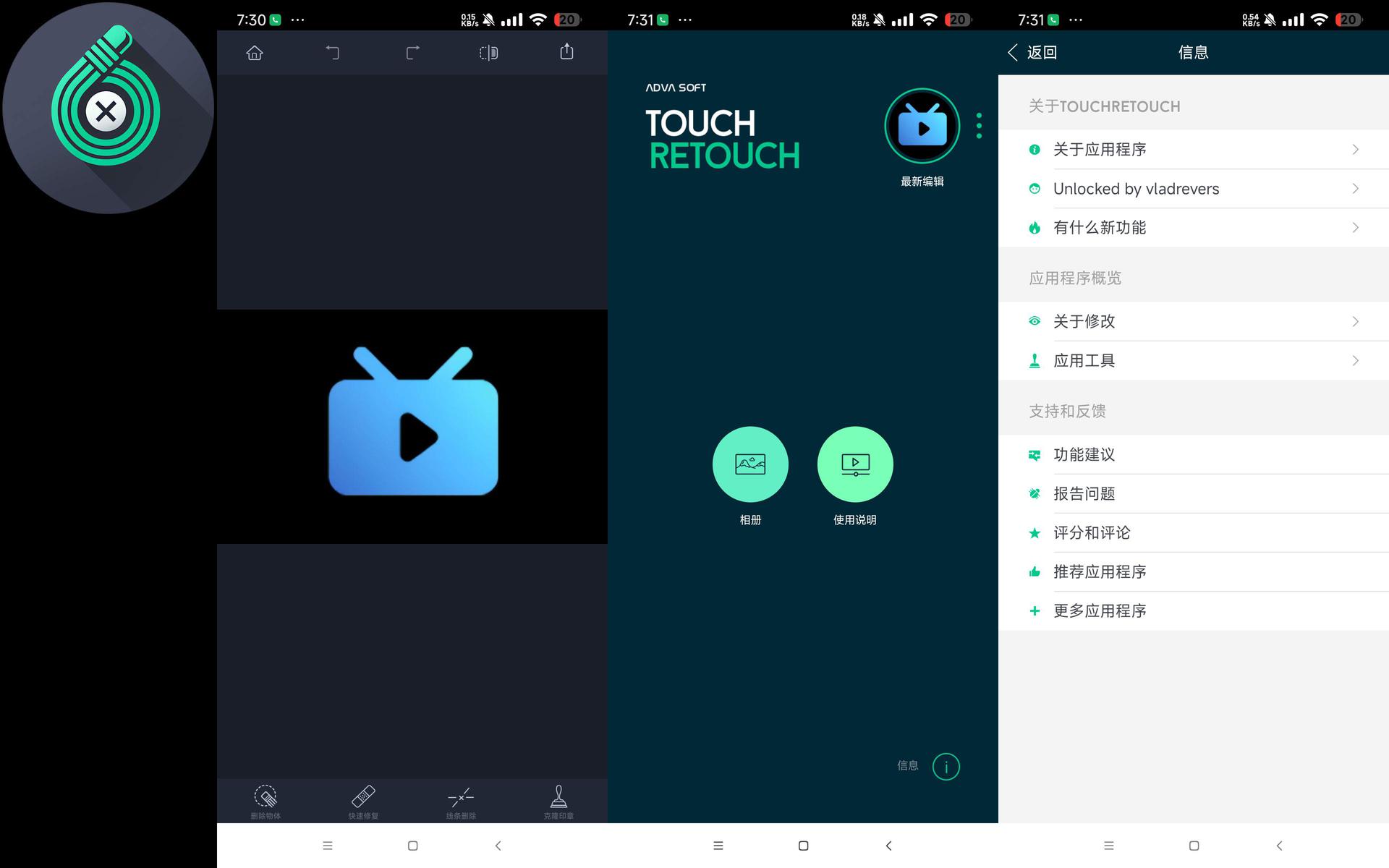Tap the blue TV image on the editor canvas
The width and height of the screenshot is (1389, 868).
click(413, 422)
